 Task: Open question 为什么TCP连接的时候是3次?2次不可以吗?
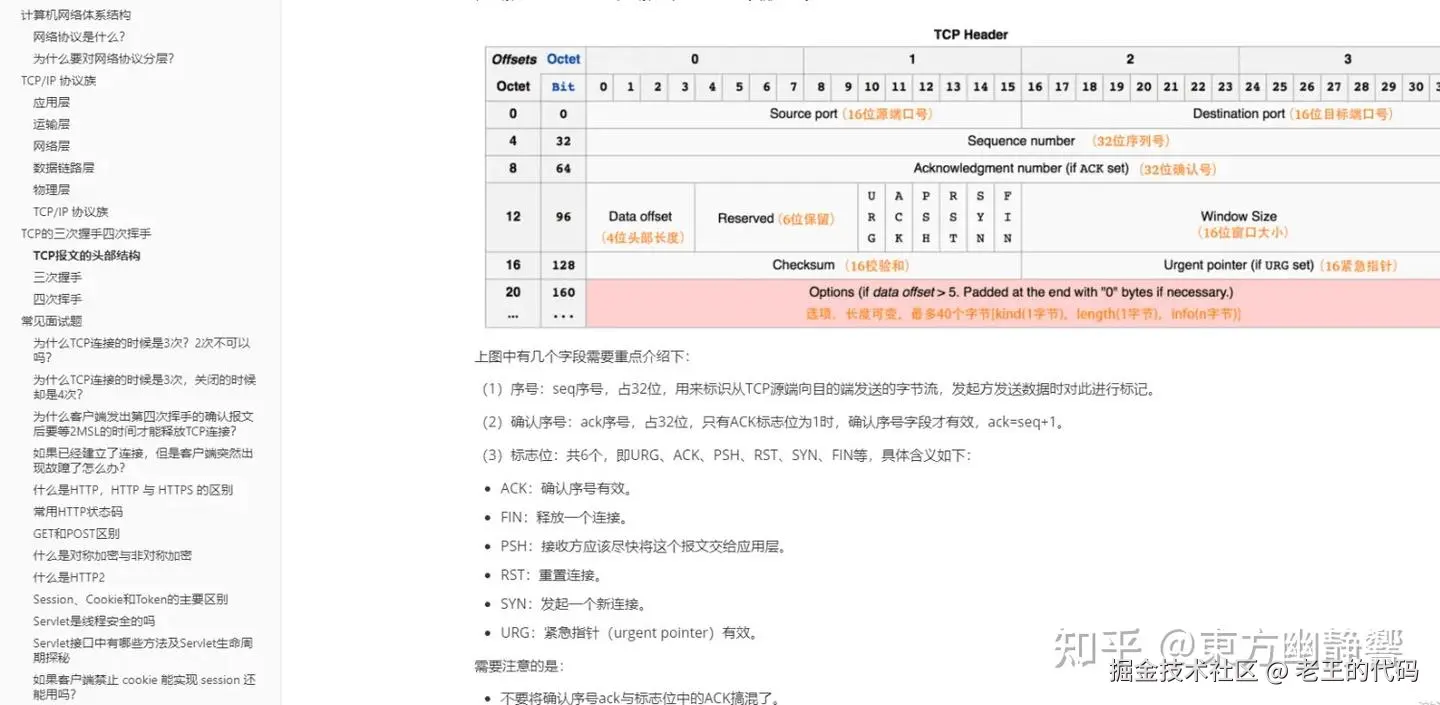click(141, 350)
